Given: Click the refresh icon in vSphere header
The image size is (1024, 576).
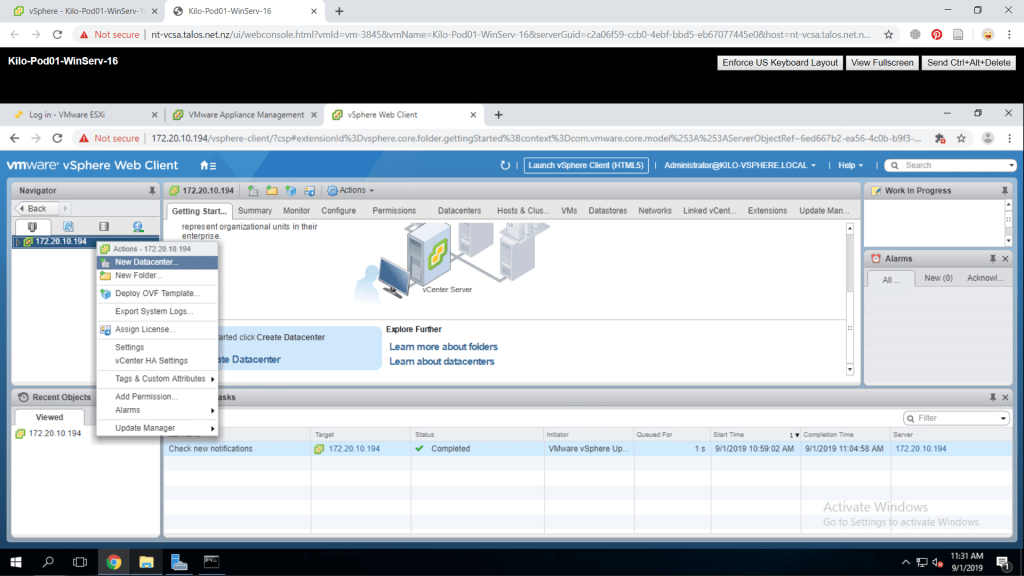Looking at the screenshot, I should tap(505, 165).
